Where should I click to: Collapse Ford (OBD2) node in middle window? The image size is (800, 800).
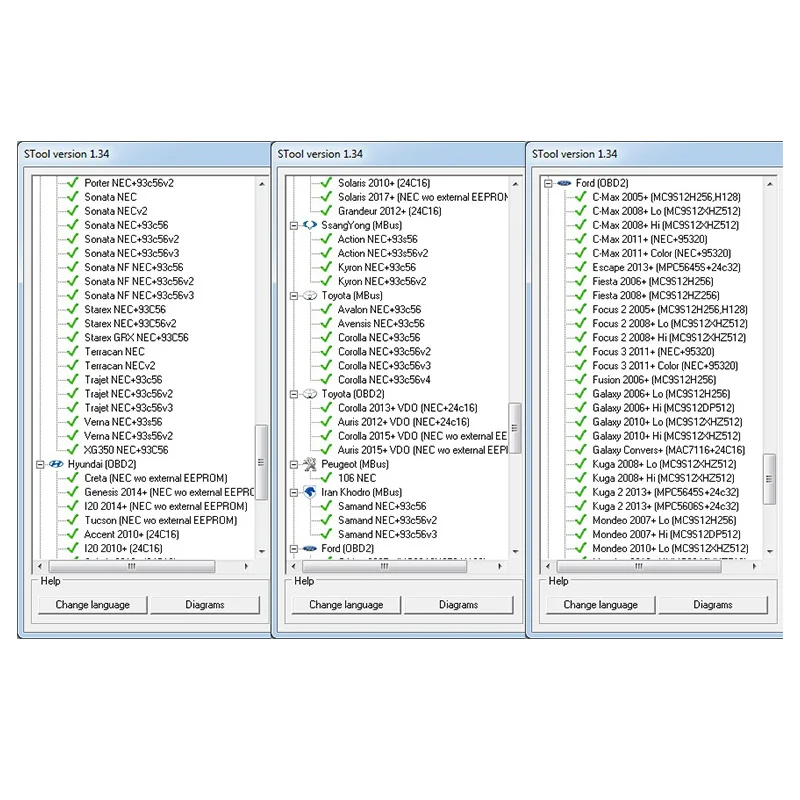pos(294,548)
